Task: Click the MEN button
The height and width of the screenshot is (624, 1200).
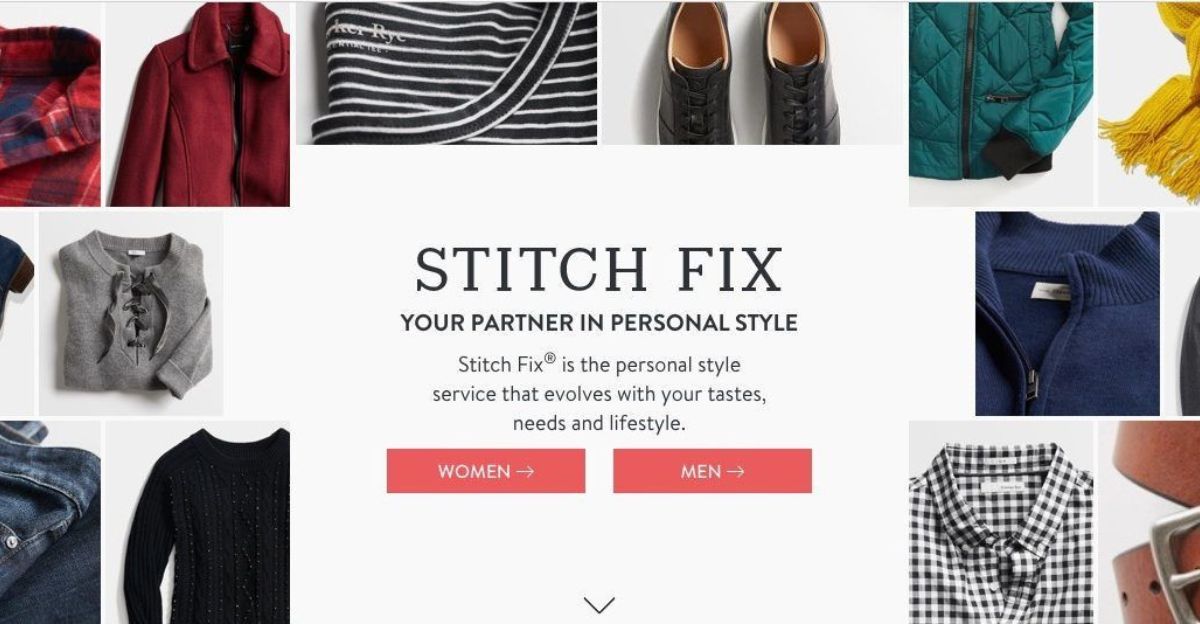Action: (712, 471)
